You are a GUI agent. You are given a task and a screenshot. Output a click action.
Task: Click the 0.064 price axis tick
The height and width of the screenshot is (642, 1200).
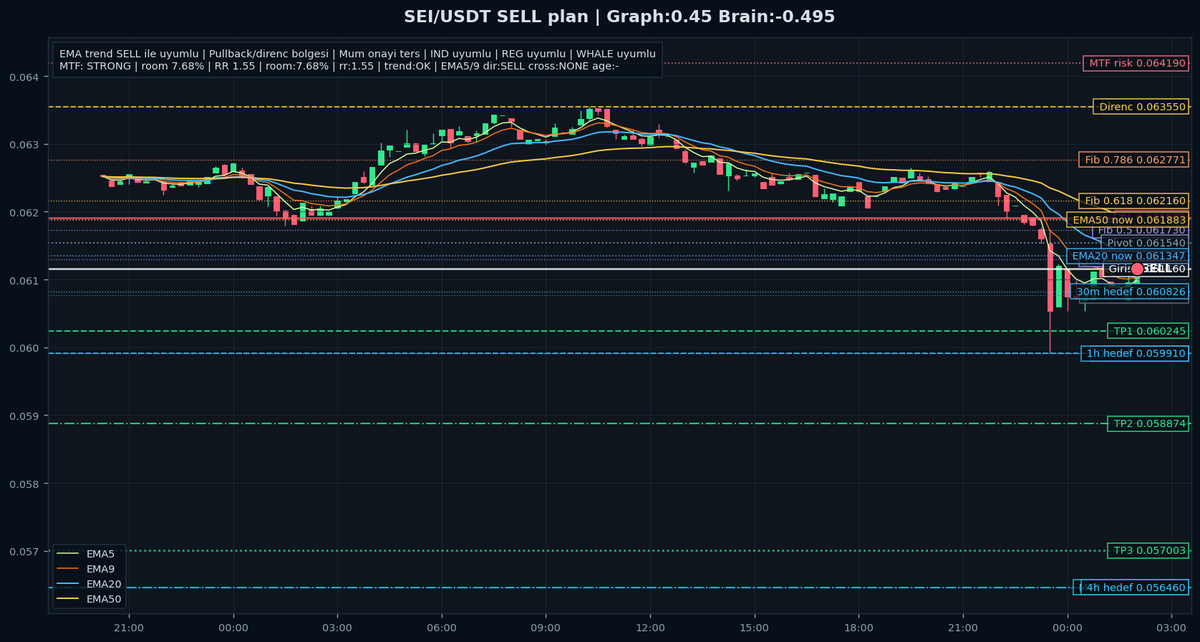pyautogui.click(x=22, y=77)
